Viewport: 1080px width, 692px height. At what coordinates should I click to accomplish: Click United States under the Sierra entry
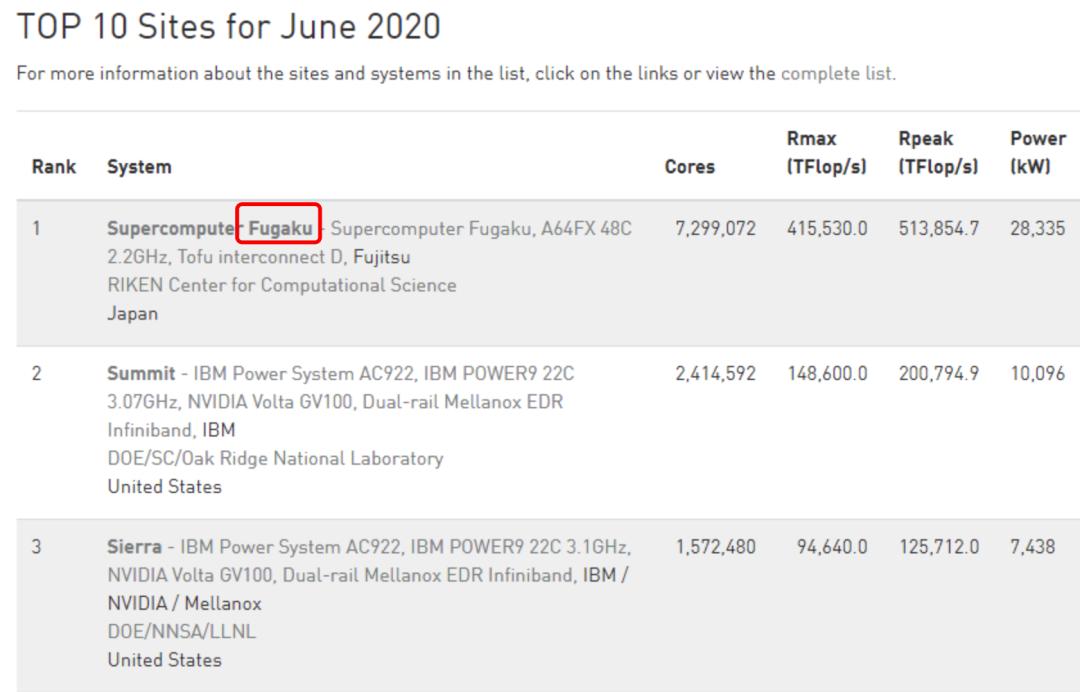tap(164, 660)
